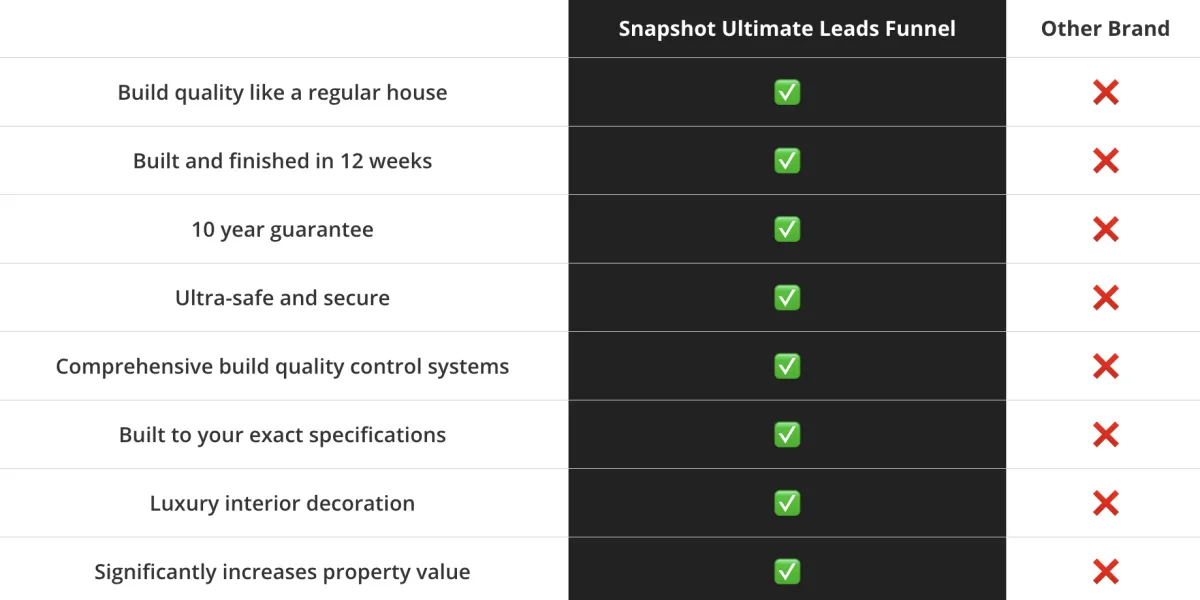Click red X for Luxury interior decoration
1200x600 pixels.
pyautogui.click(x=1105, y=504)
